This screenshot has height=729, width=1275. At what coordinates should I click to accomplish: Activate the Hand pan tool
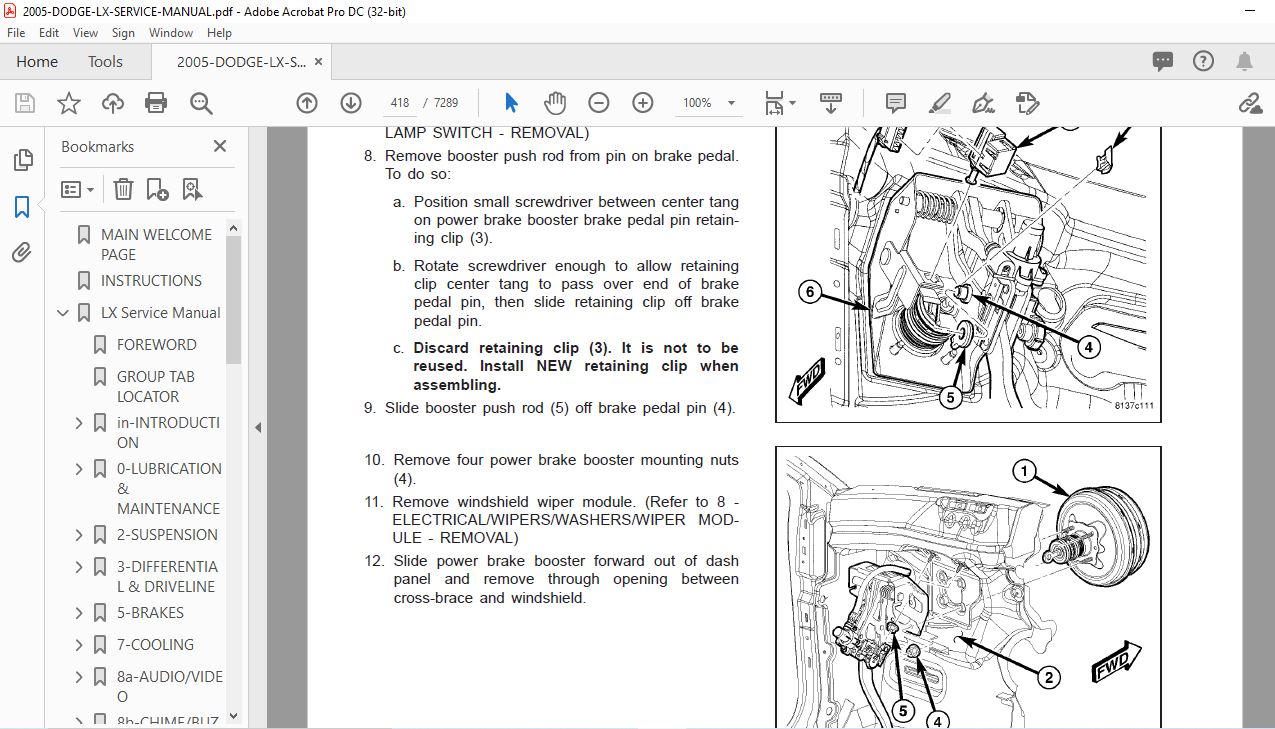tap(555, 103)
